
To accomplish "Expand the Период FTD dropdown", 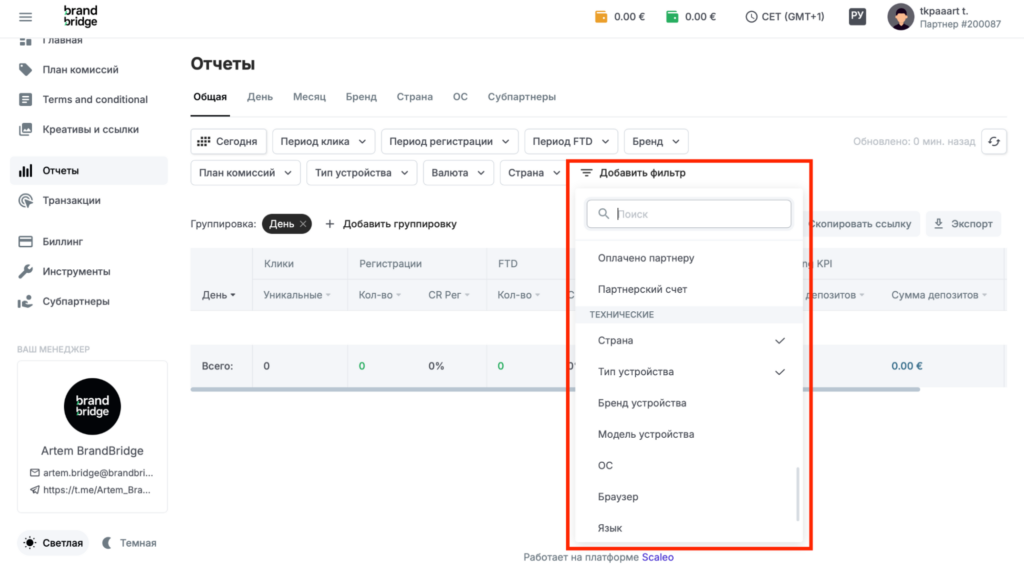I will [x=571, y=142].
